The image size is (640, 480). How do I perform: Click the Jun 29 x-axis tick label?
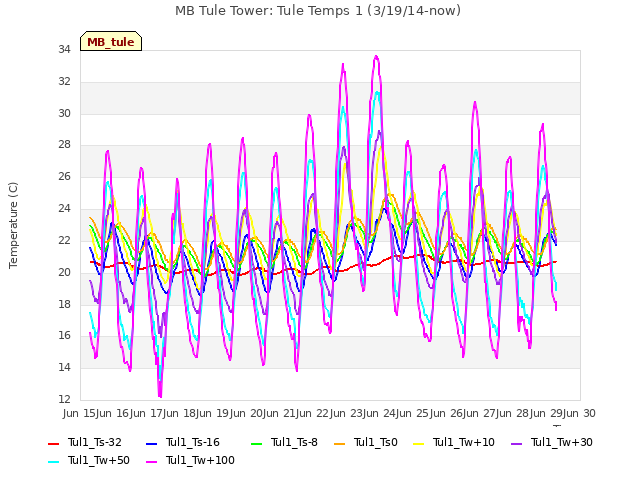[547, 413]
